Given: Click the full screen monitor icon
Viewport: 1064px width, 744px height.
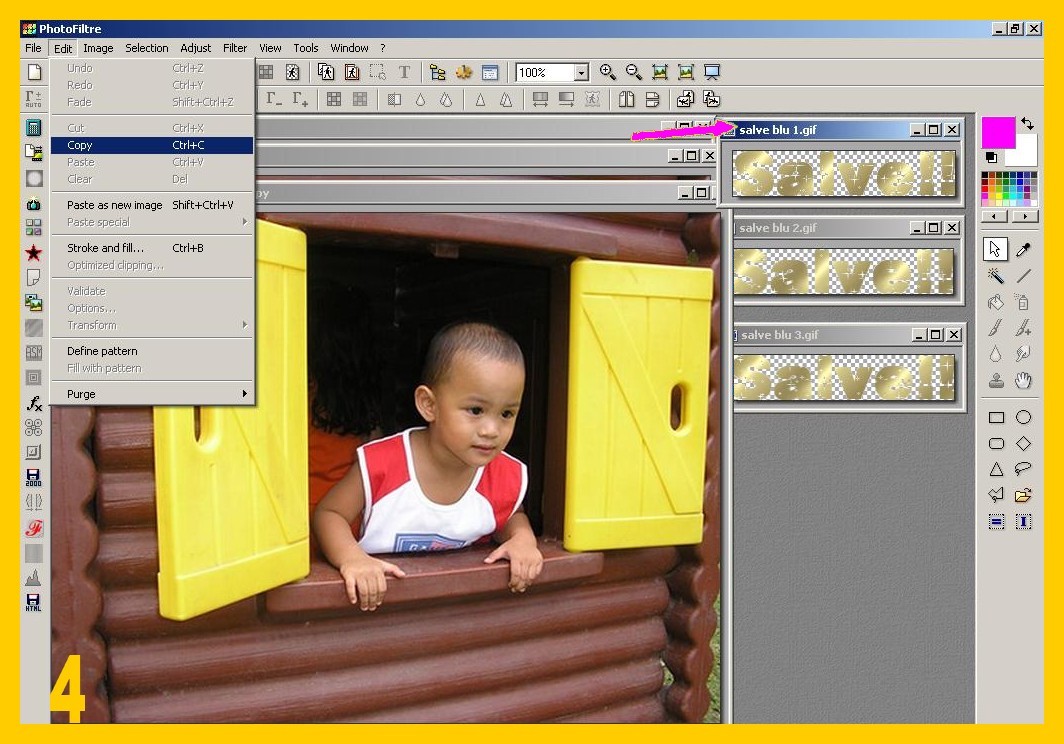Looking at the screenshot, I should (x=712, y=72).
